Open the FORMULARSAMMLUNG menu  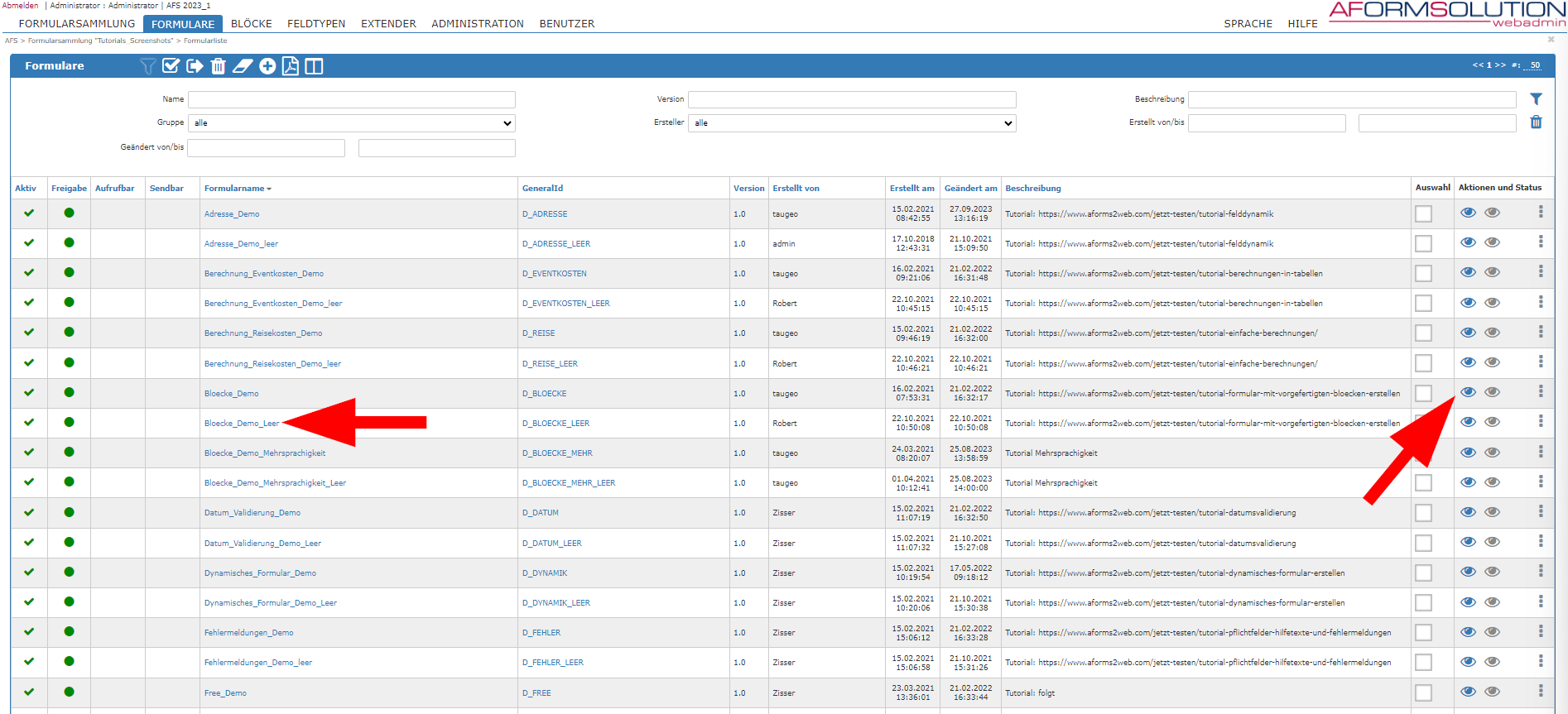[x=77, y=24]
